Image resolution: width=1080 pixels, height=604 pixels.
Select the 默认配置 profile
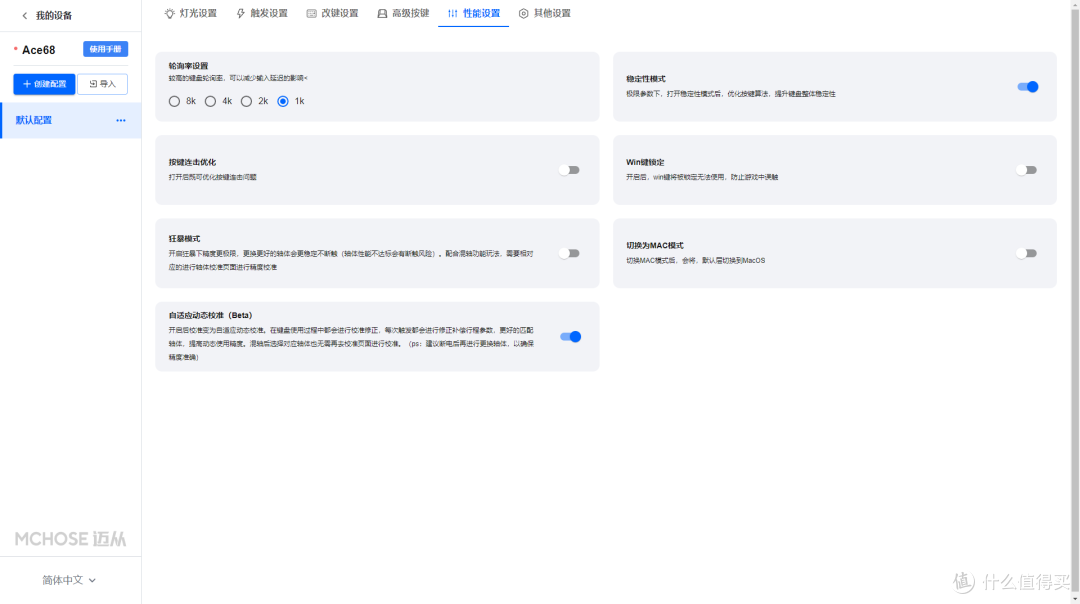click(x=70, y=121)
